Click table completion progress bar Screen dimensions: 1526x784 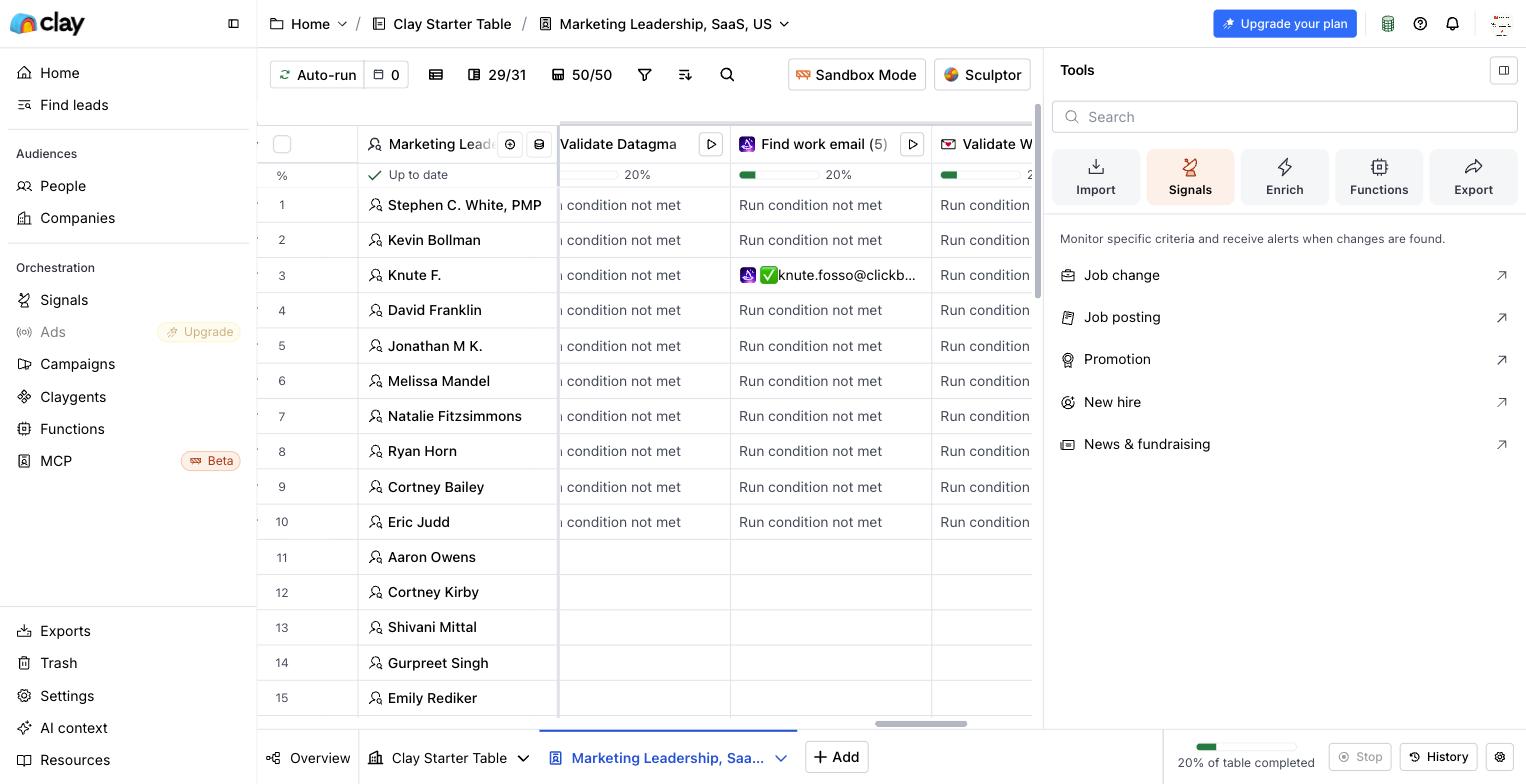(x=1246, y=747)
